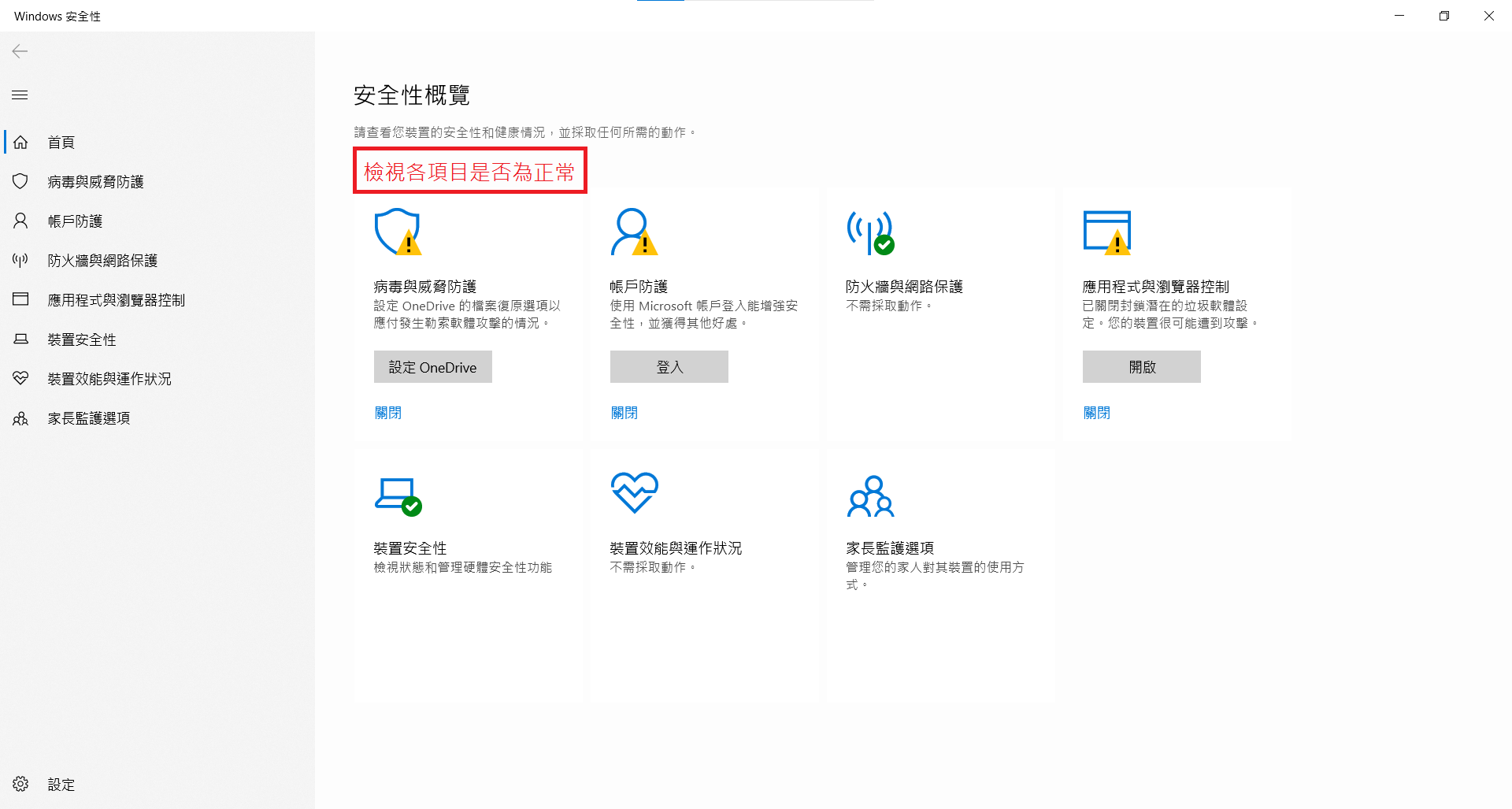Click the back arrow in the sidebar
Image resolution: width=1512 pixels, height=809 pixels.
[20, 51]
